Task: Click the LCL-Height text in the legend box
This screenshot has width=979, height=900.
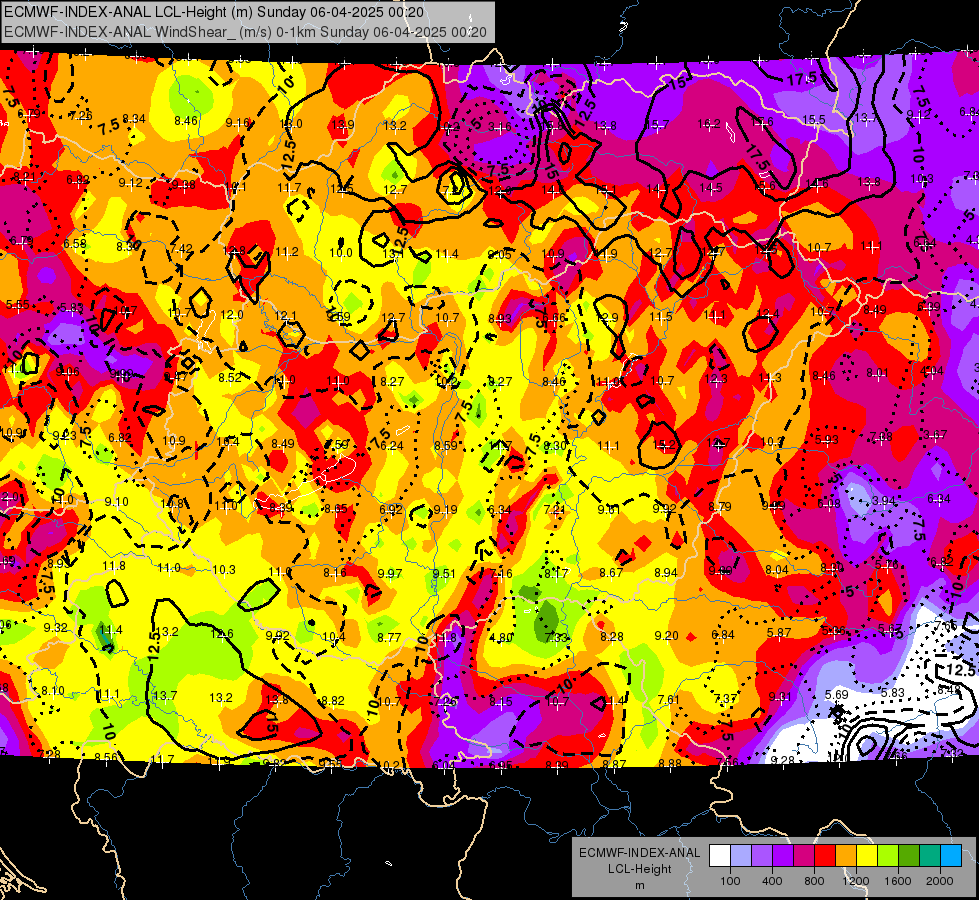Action: tap(639, 869)
